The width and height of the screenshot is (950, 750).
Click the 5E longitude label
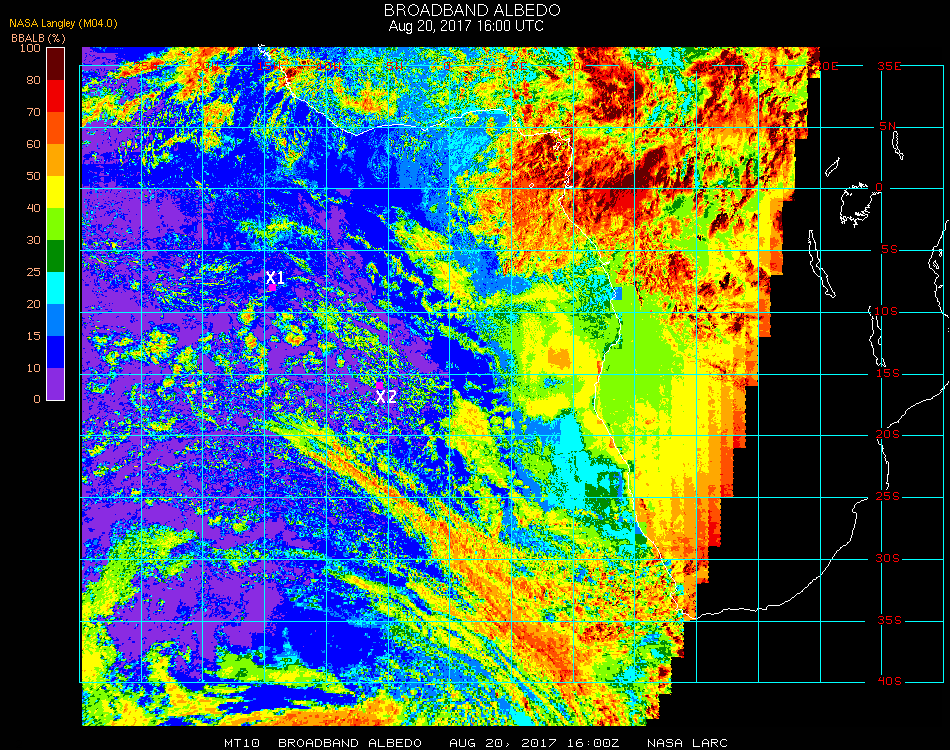(x=518, y=66)
